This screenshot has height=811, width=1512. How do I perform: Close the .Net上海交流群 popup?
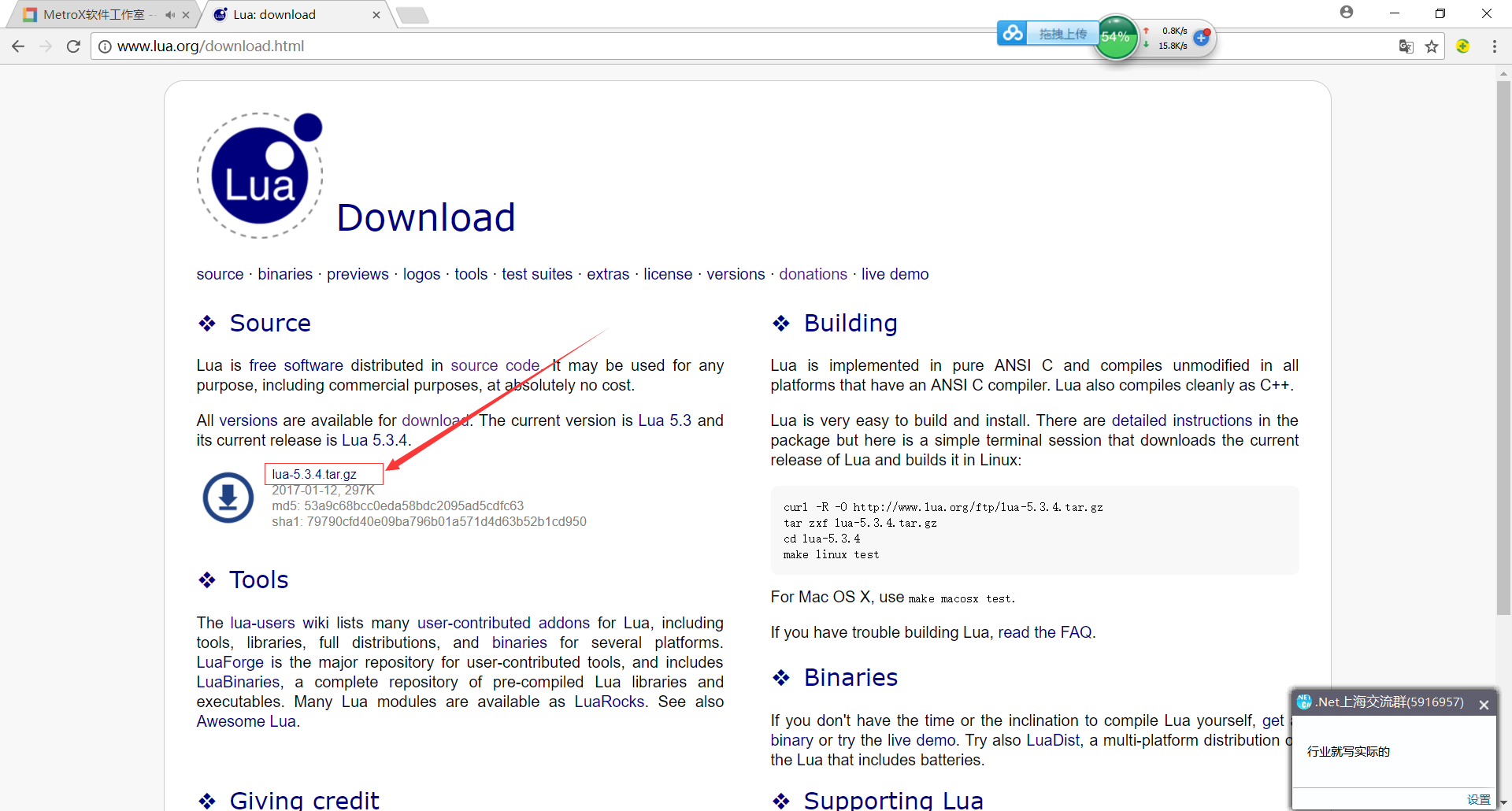[1484, 705]
